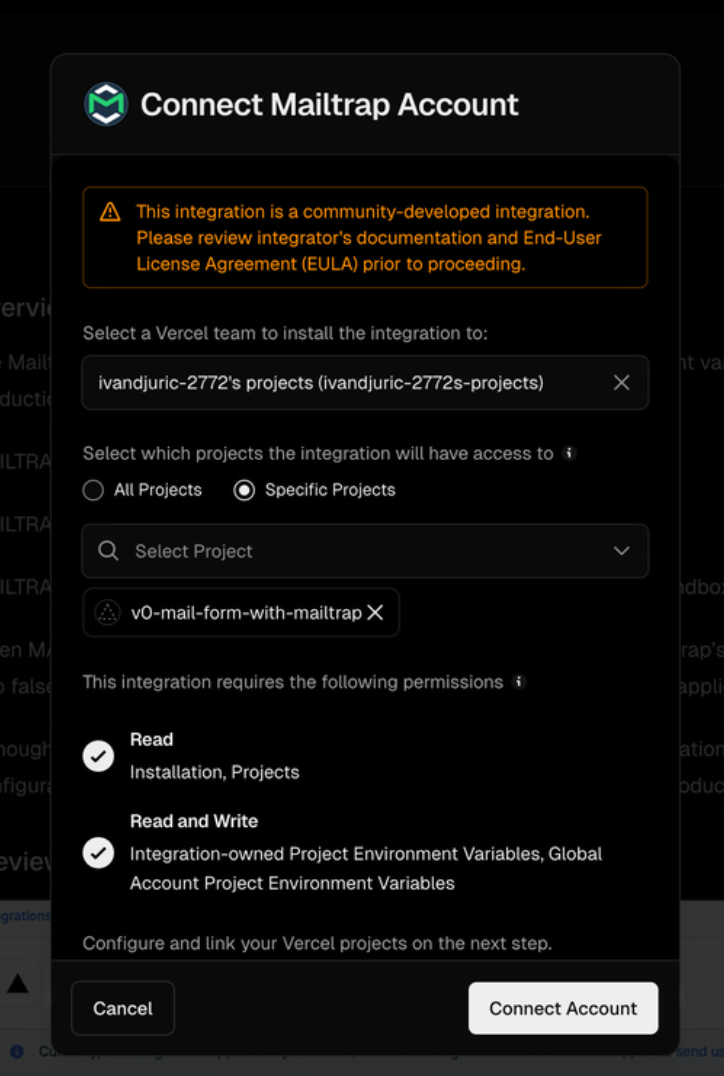Click the Cancel button
Screen dimensions: 724x1076
coord(122,1008)
